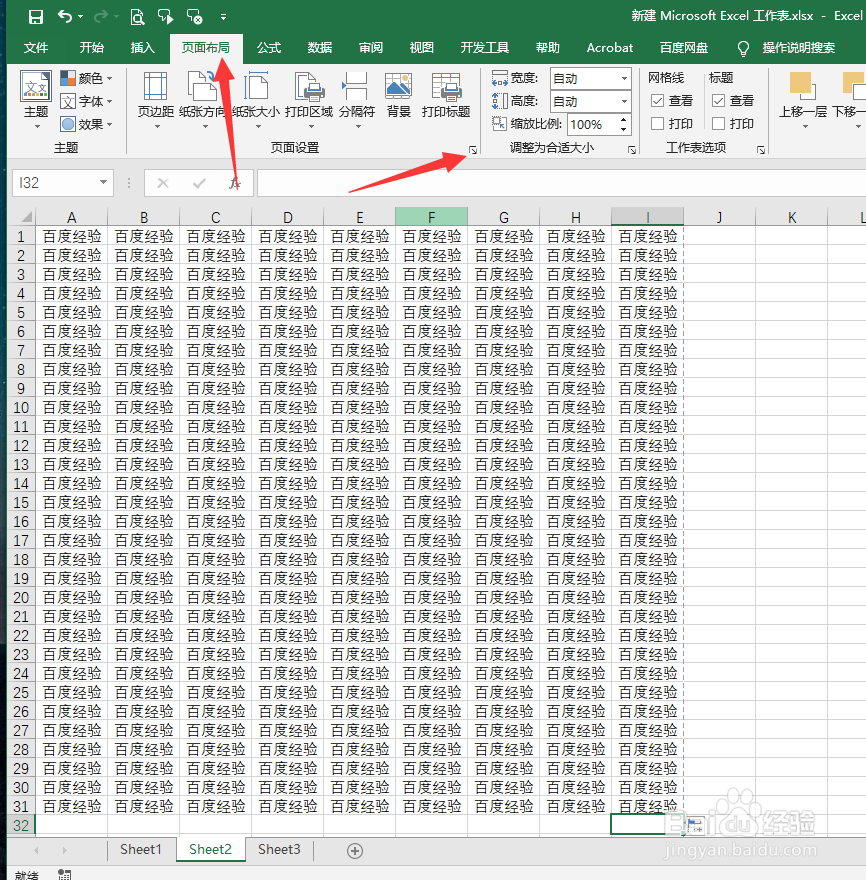Uncheck Headings View (标题 查看) checkbox
Viewport: 866px width, 880px height.
point(718,100)
